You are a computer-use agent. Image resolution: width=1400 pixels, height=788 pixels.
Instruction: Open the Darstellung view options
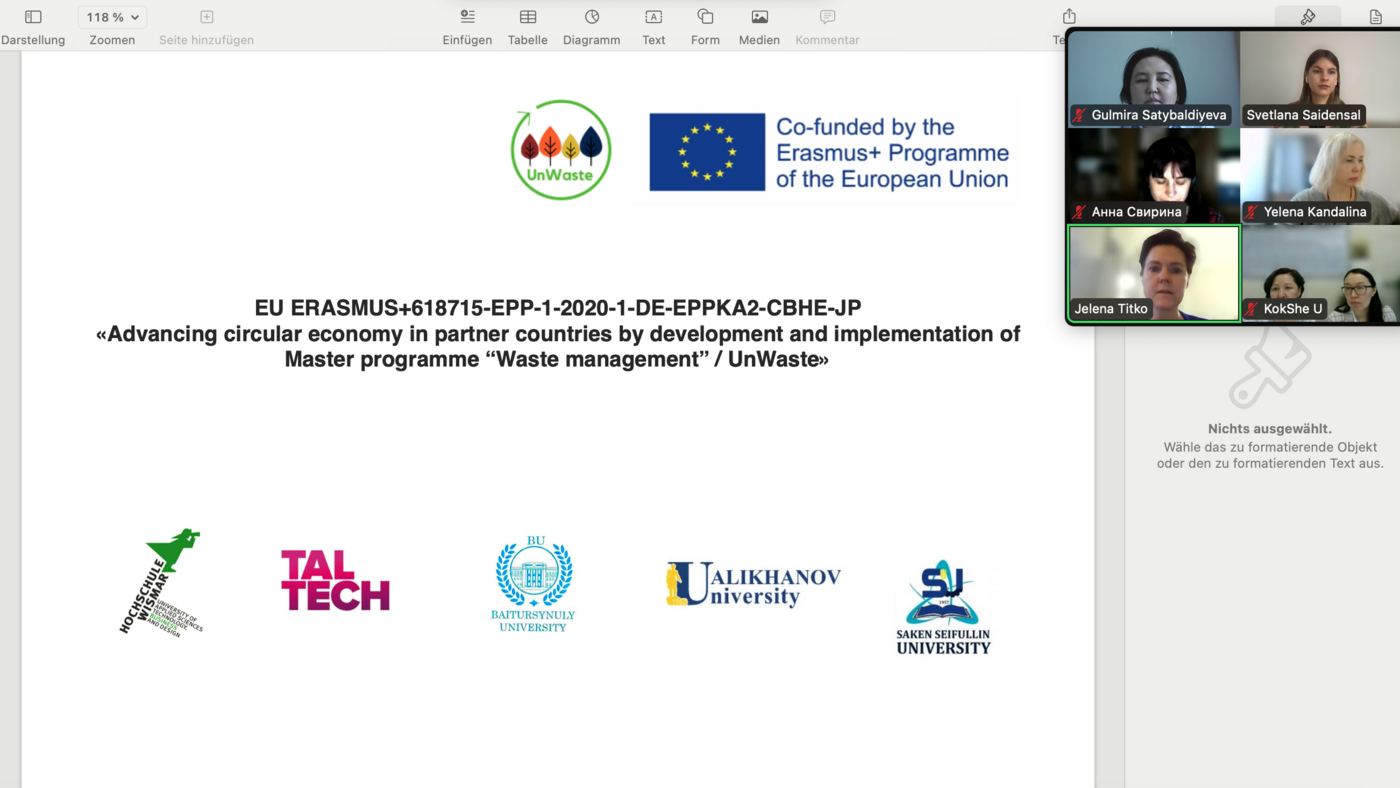point(33,17)
